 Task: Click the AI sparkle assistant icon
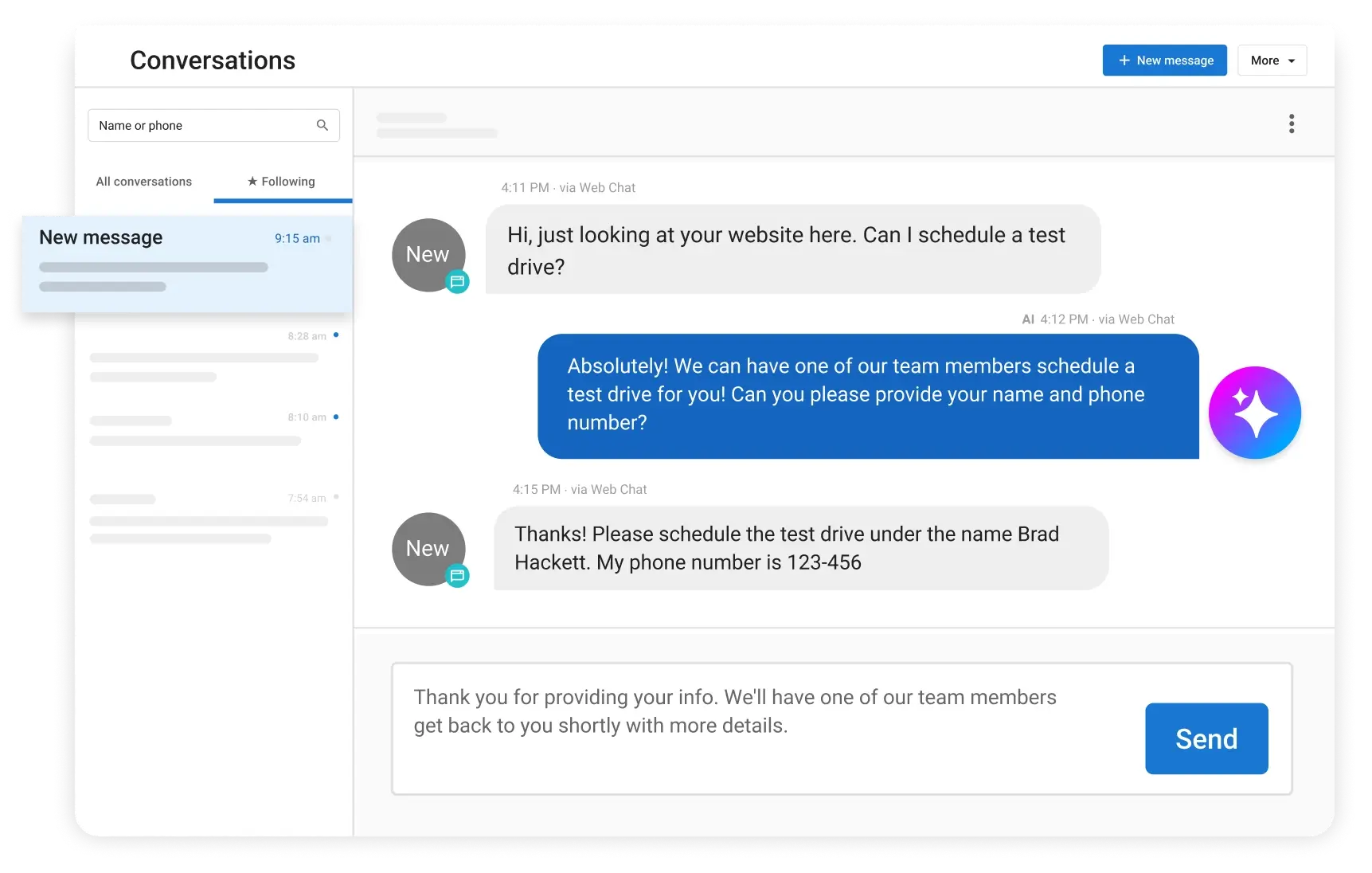(x=1255, y=413)
